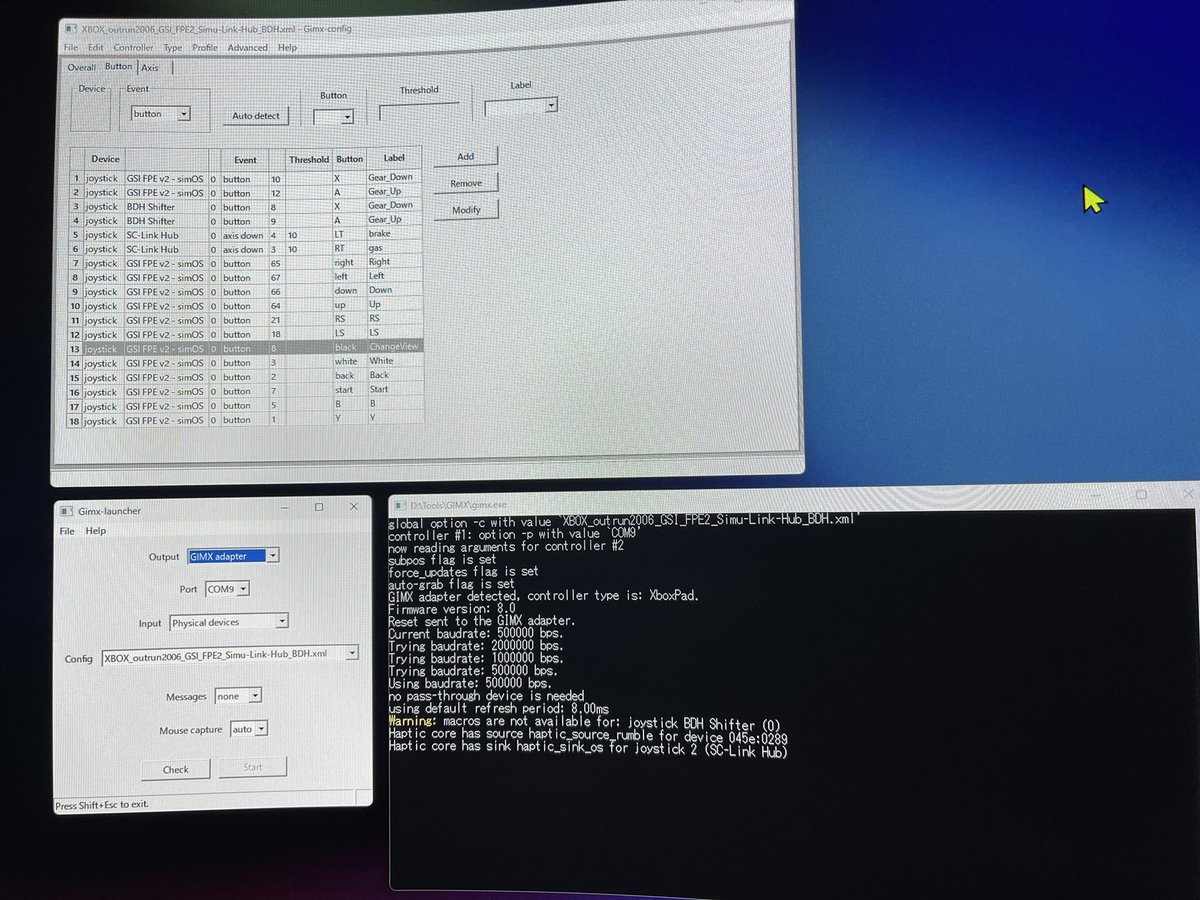
Task: Open the Type menu in Gimx-config
Action: coord(173,48)
